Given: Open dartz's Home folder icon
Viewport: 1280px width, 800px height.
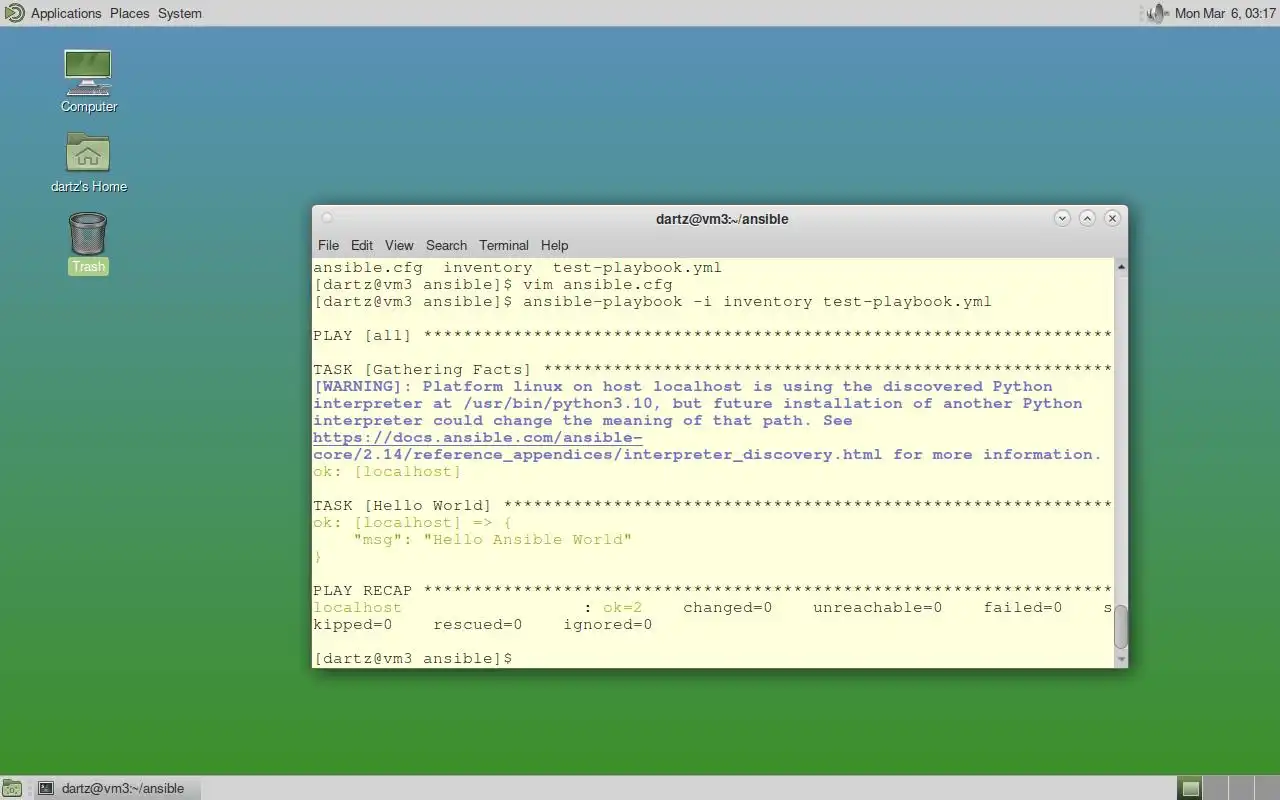Looking at the screenshot, I should [88, 162].
